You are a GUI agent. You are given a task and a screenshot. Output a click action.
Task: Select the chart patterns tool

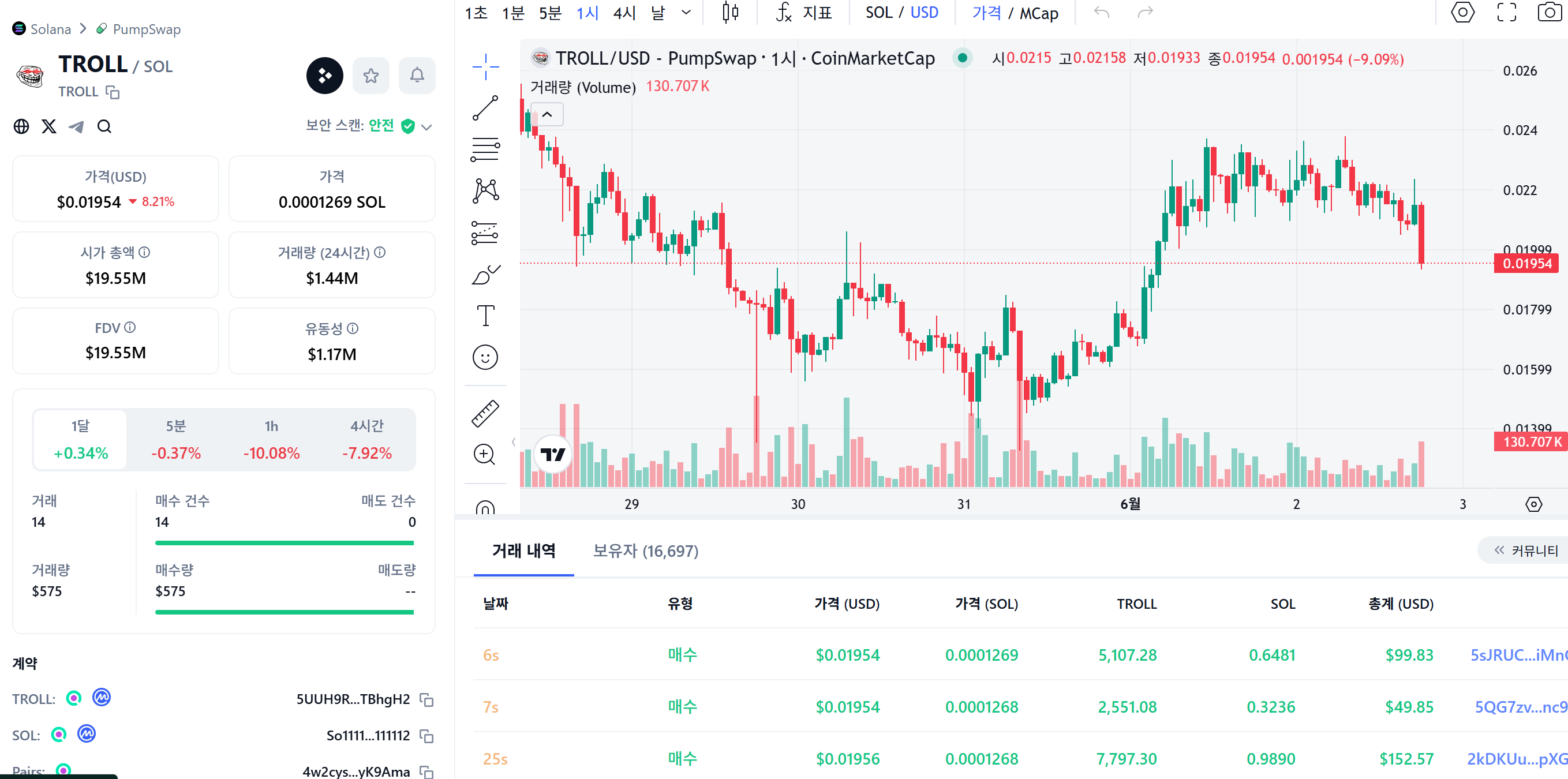tap(485, 190)
